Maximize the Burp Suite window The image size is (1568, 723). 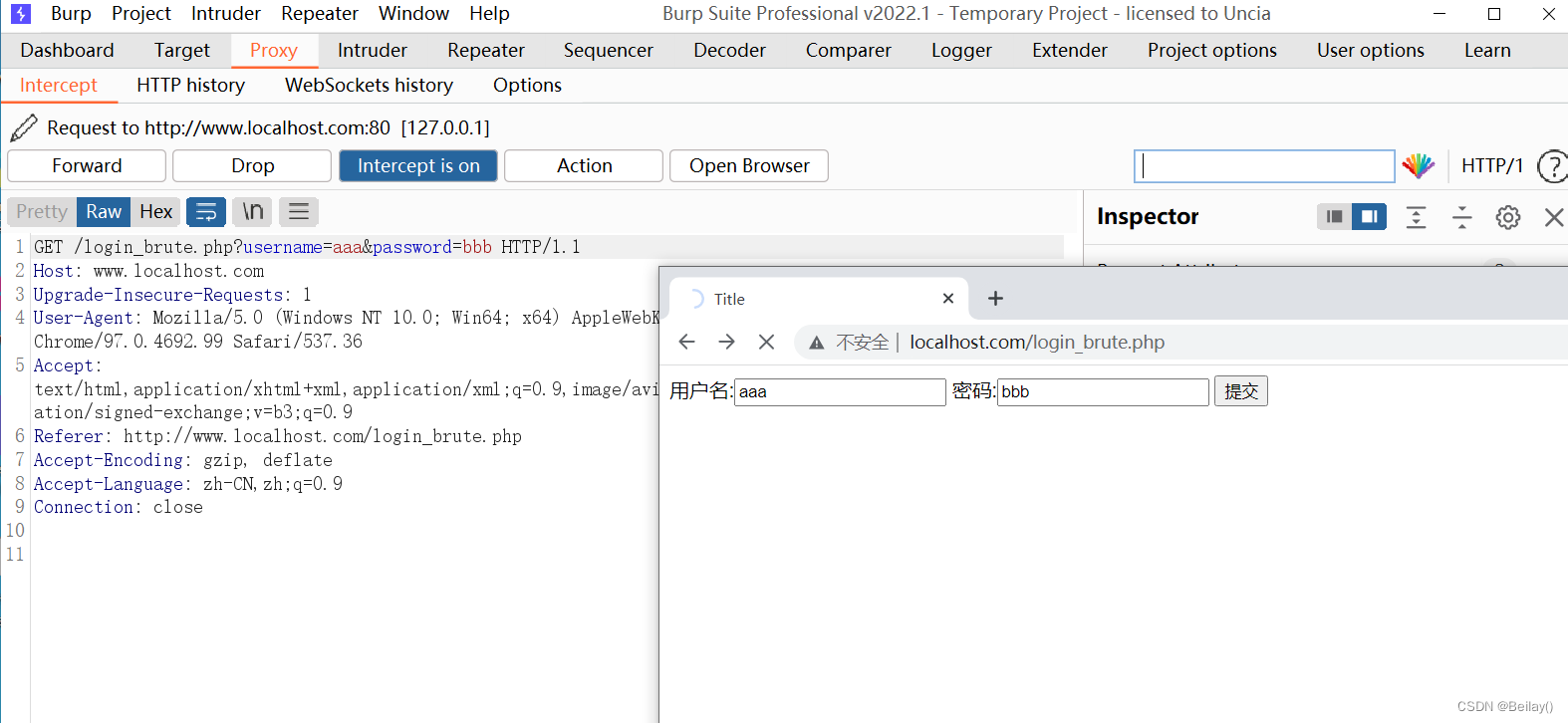coord(1494,14)
